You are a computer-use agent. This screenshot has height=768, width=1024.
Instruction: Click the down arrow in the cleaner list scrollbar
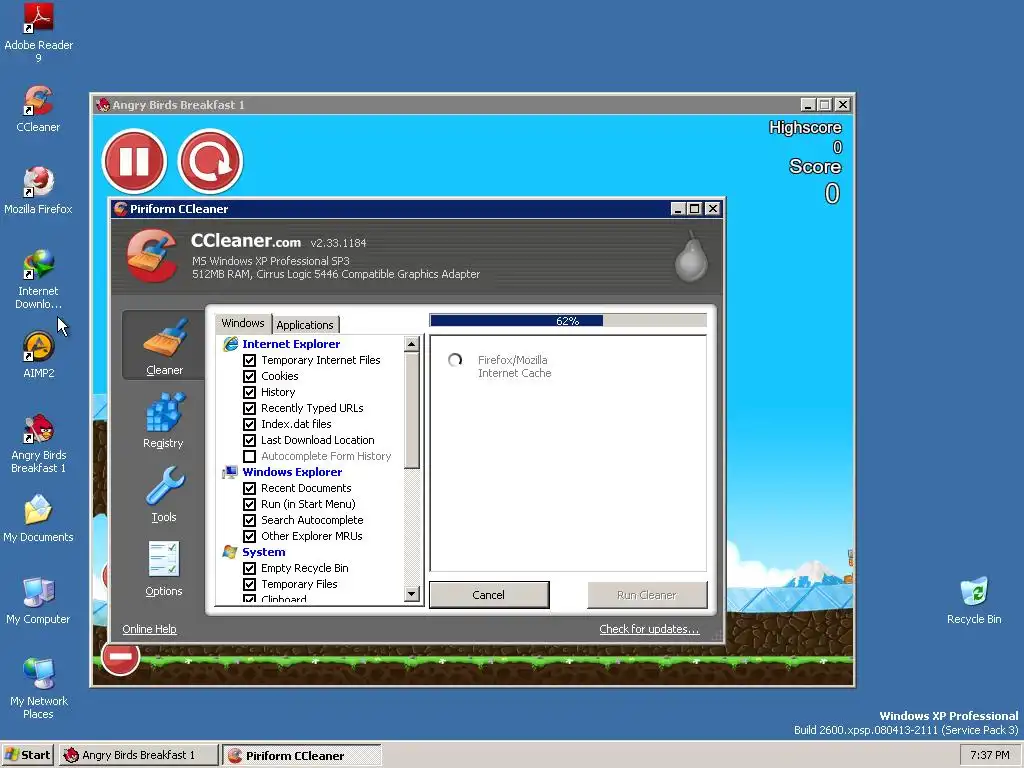coord(411,594)
